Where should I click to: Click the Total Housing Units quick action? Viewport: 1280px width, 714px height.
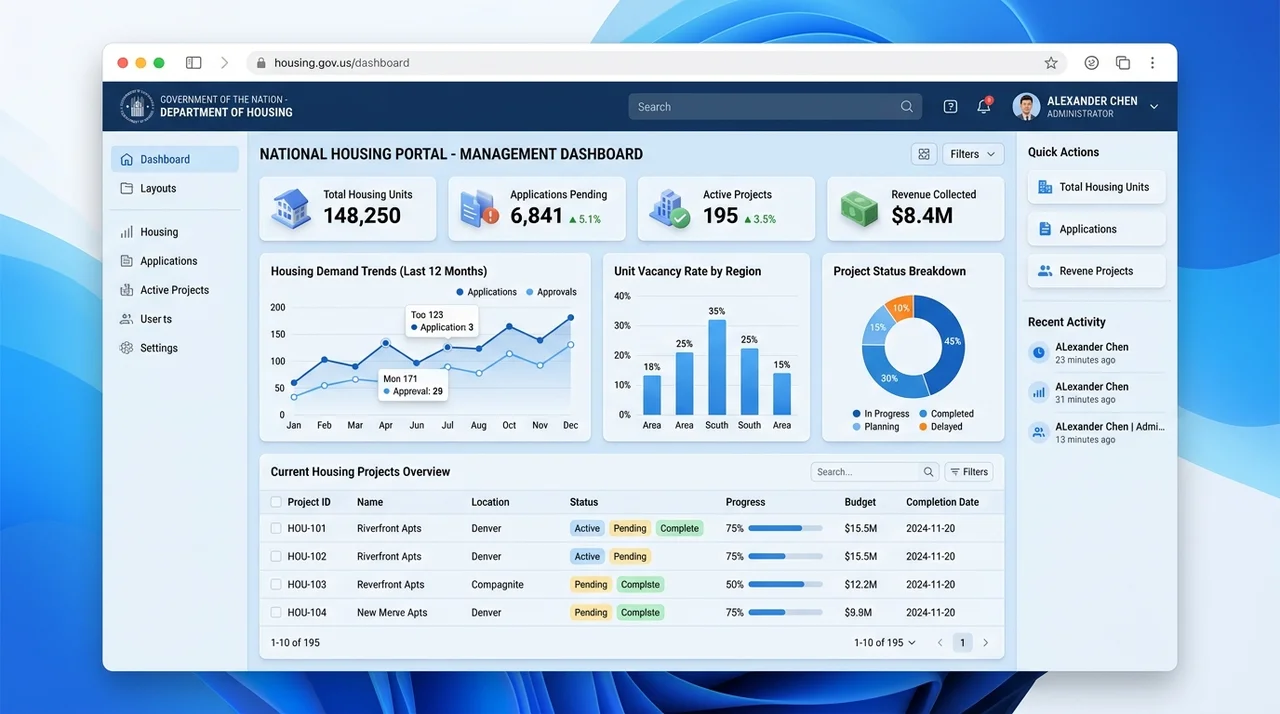1096,187
